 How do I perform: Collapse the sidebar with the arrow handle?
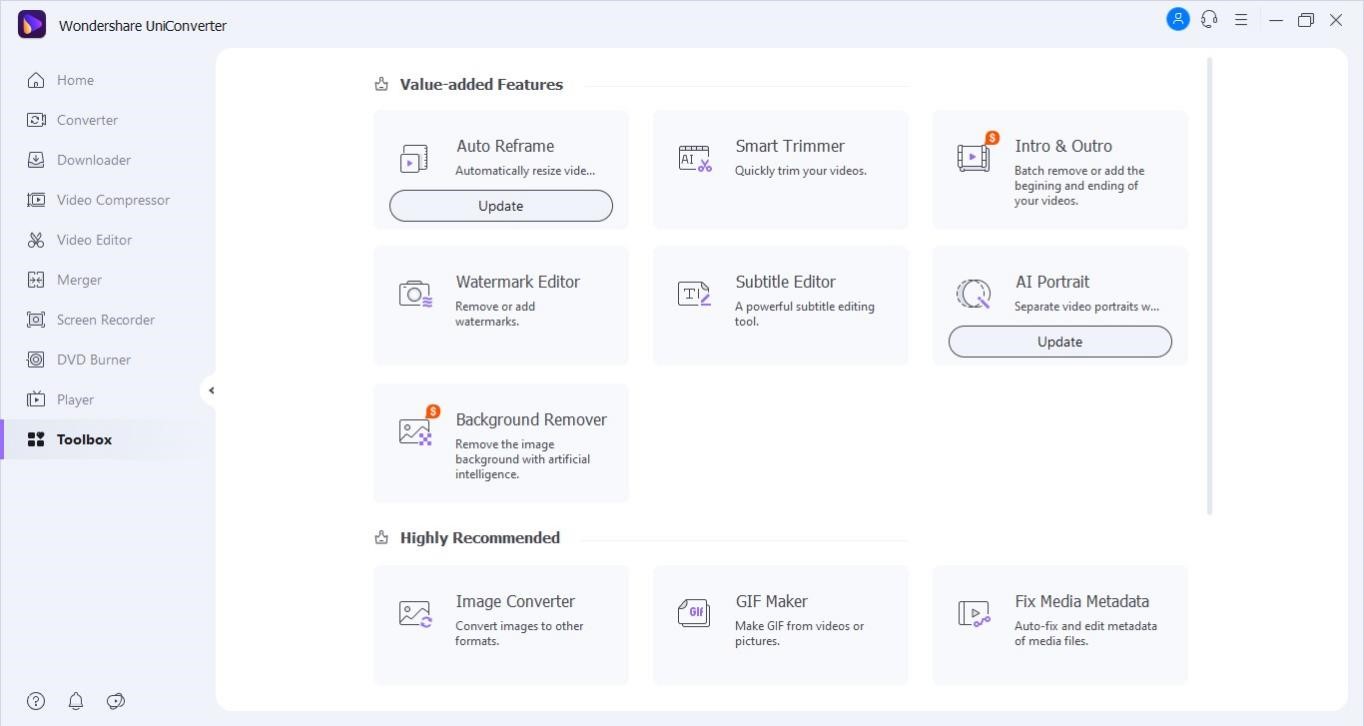(210, 391)
